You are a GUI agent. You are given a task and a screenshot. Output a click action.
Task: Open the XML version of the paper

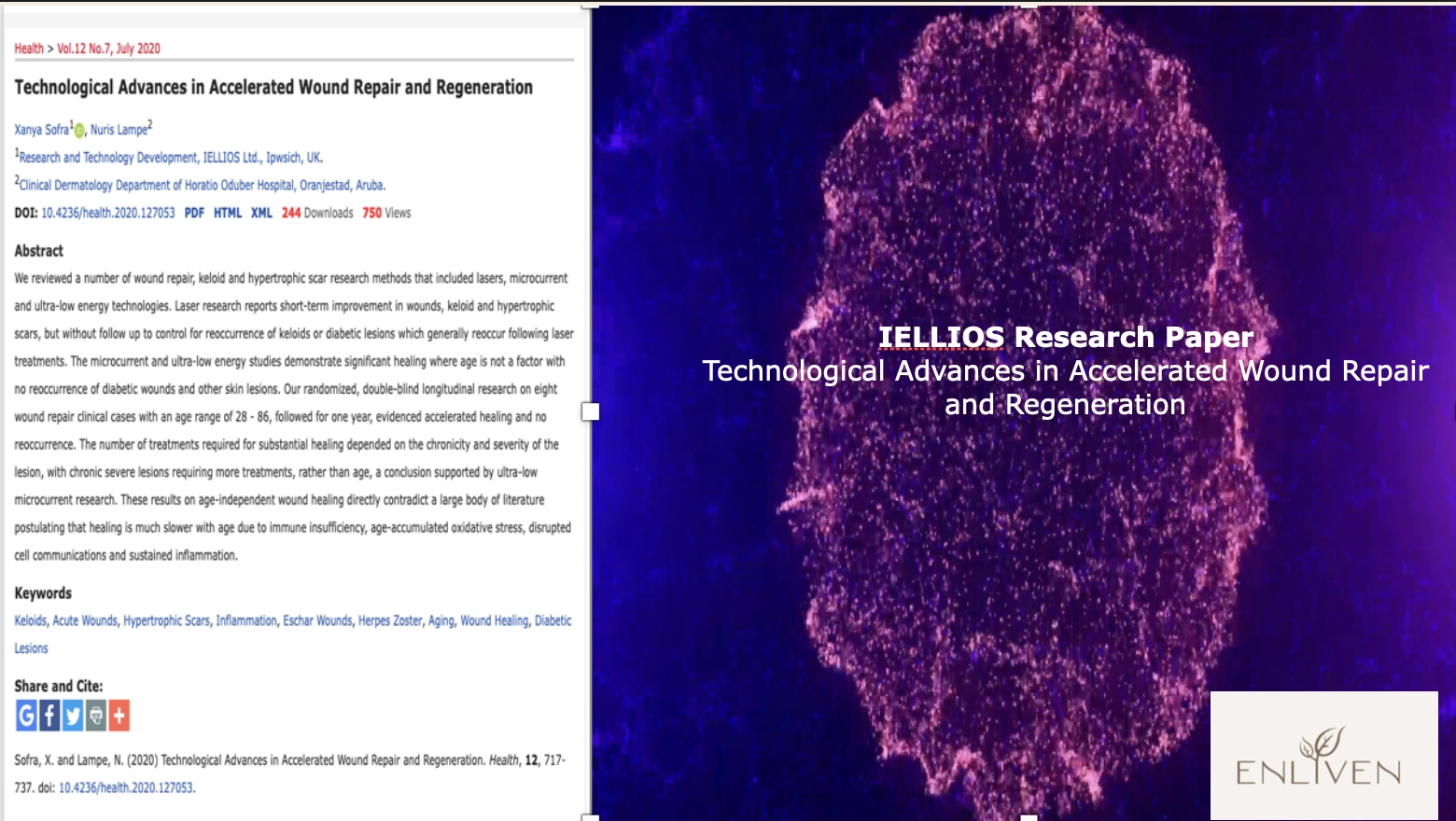[261, 213]
